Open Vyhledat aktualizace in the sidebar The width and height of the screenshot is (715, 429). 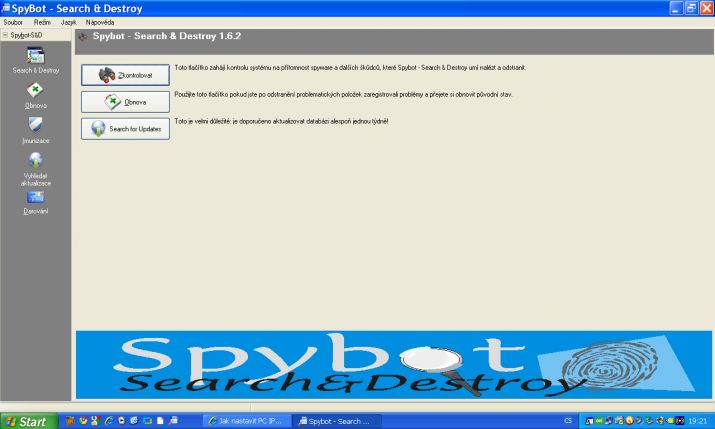click(x=36, y=169)
